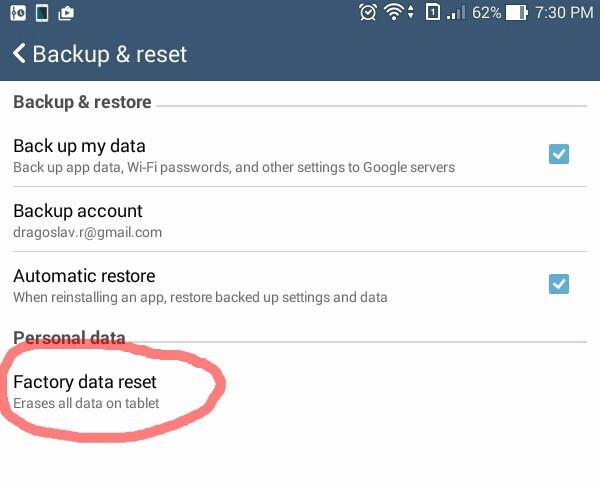Tap the 62% battery percentage text
The image size is (600, 488).
tap(486, 13)
